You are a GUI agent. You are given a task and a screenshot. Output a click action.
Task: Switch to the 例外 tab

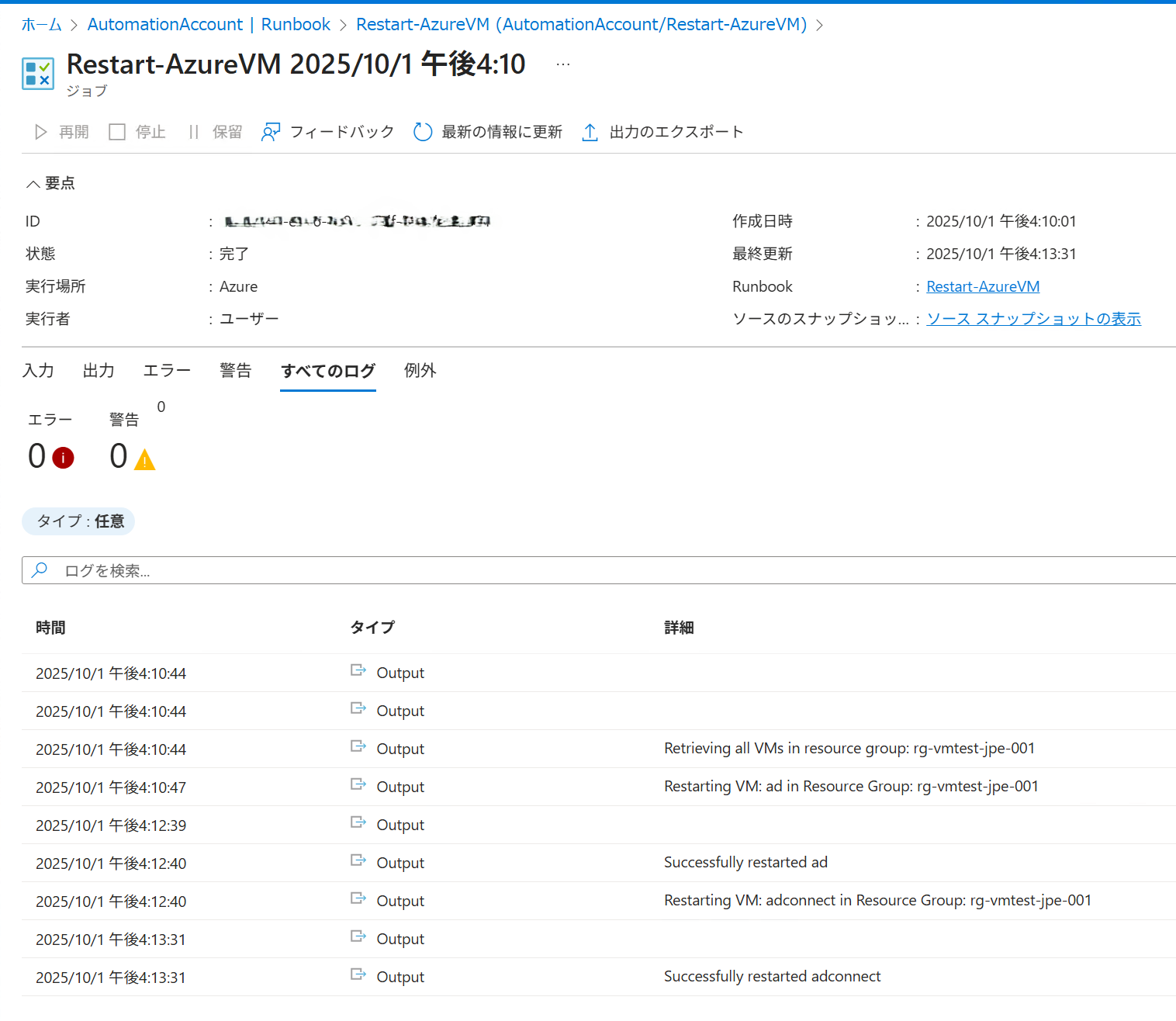[420, 371]
